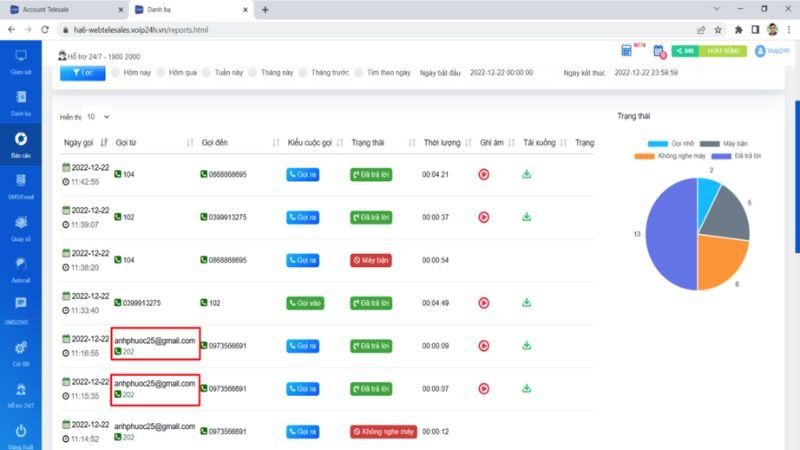
Task: Open the Hỗ trợ 24/7 support sidebar icon
Action: [x=21, y=390]
